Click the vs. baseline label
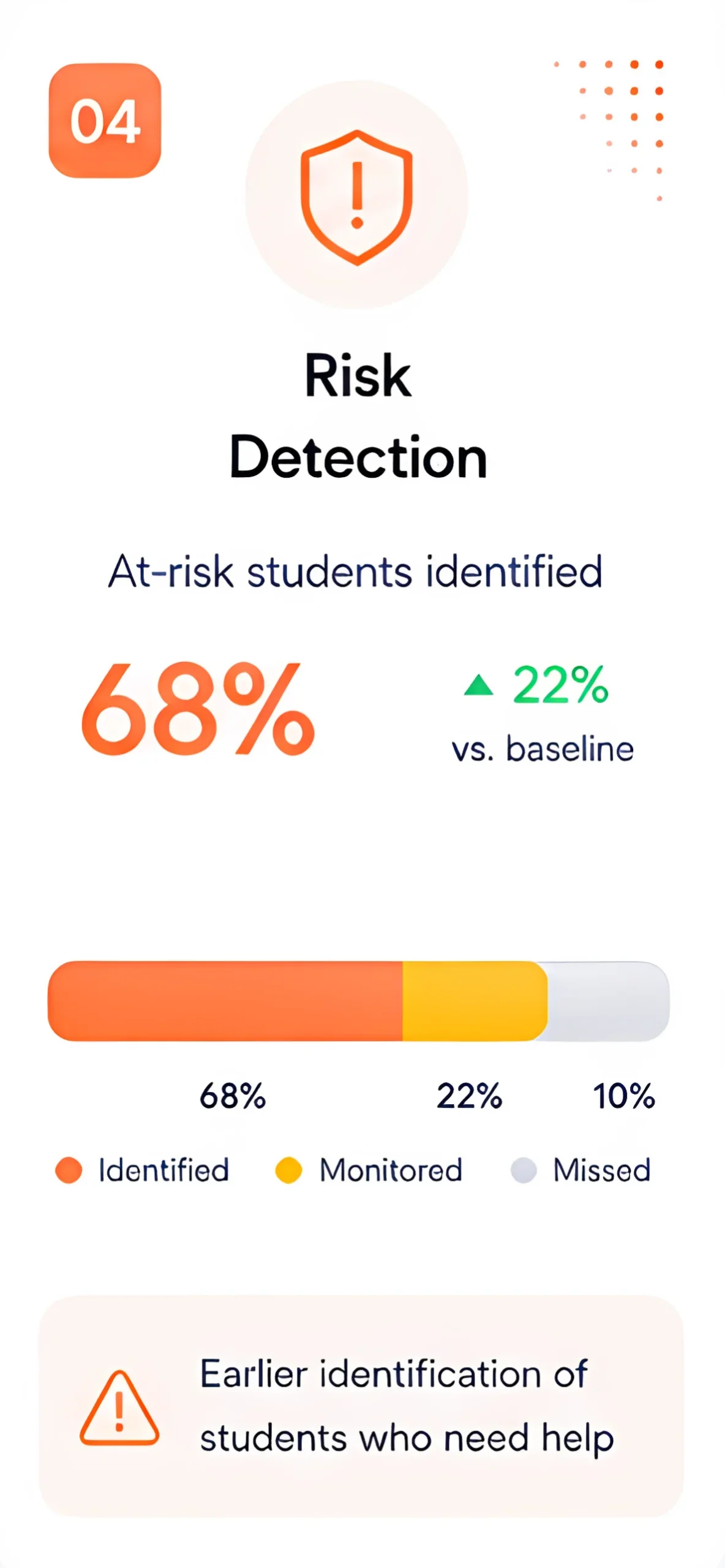 pos(543,749)
